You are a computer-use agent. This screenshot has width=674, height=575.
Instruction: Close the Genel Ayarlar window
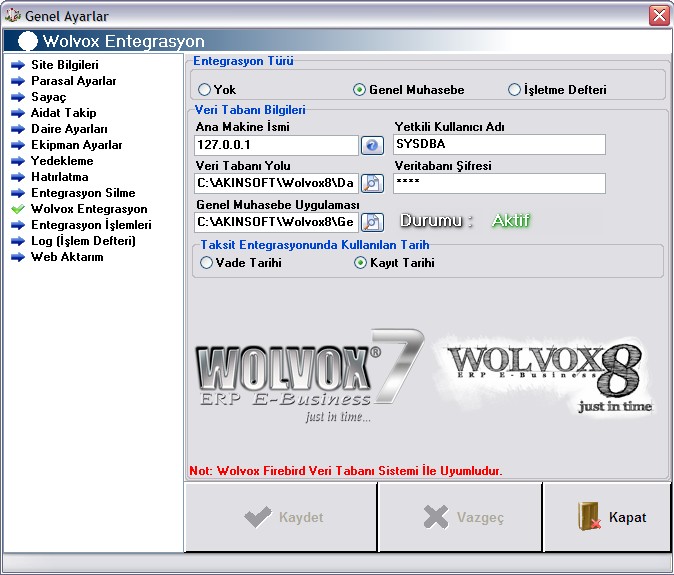pyautogui.click(x=659, y=16)
